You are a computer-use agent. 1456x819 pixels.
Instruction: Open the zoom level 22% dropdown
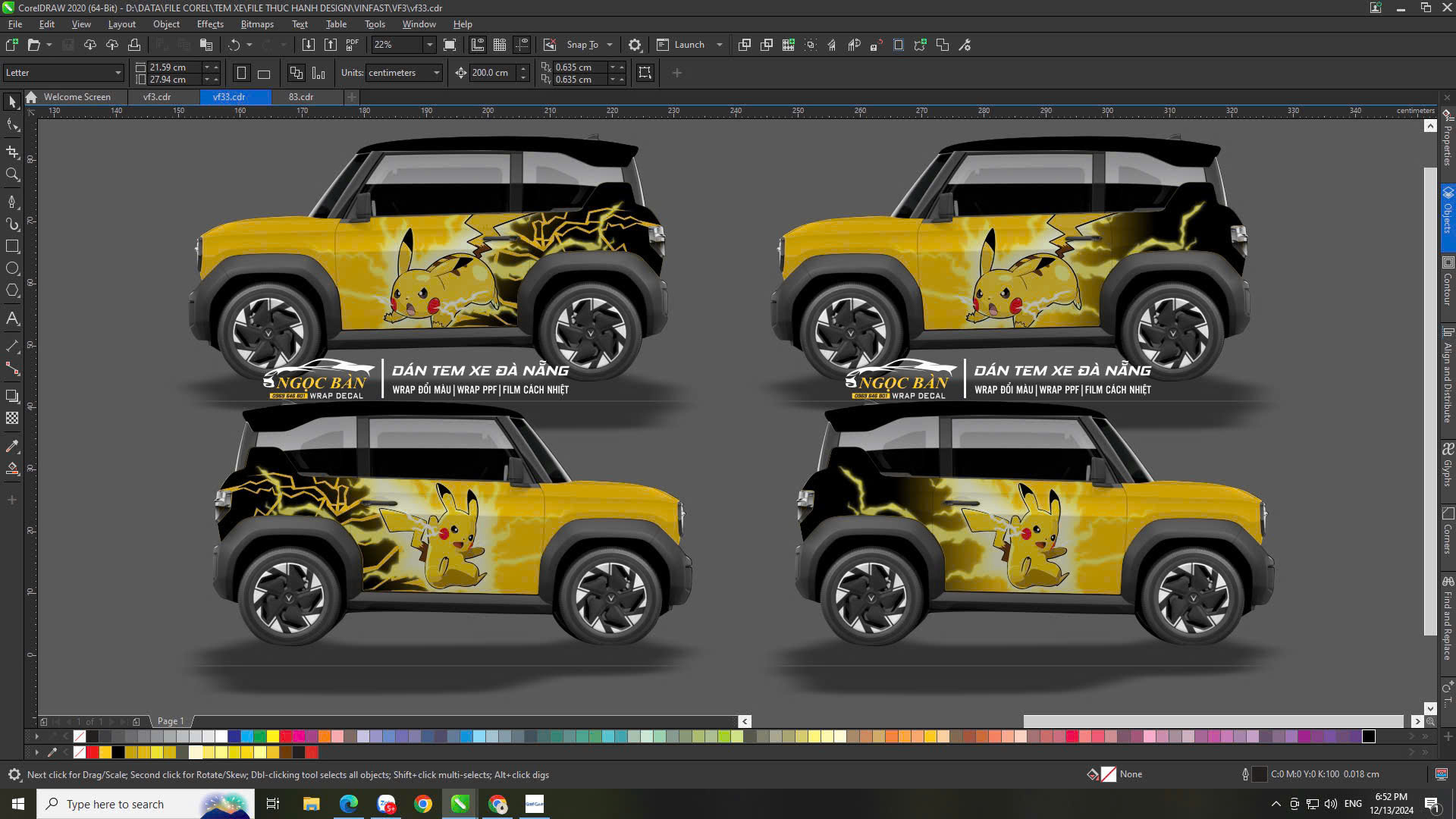(429, 45)
